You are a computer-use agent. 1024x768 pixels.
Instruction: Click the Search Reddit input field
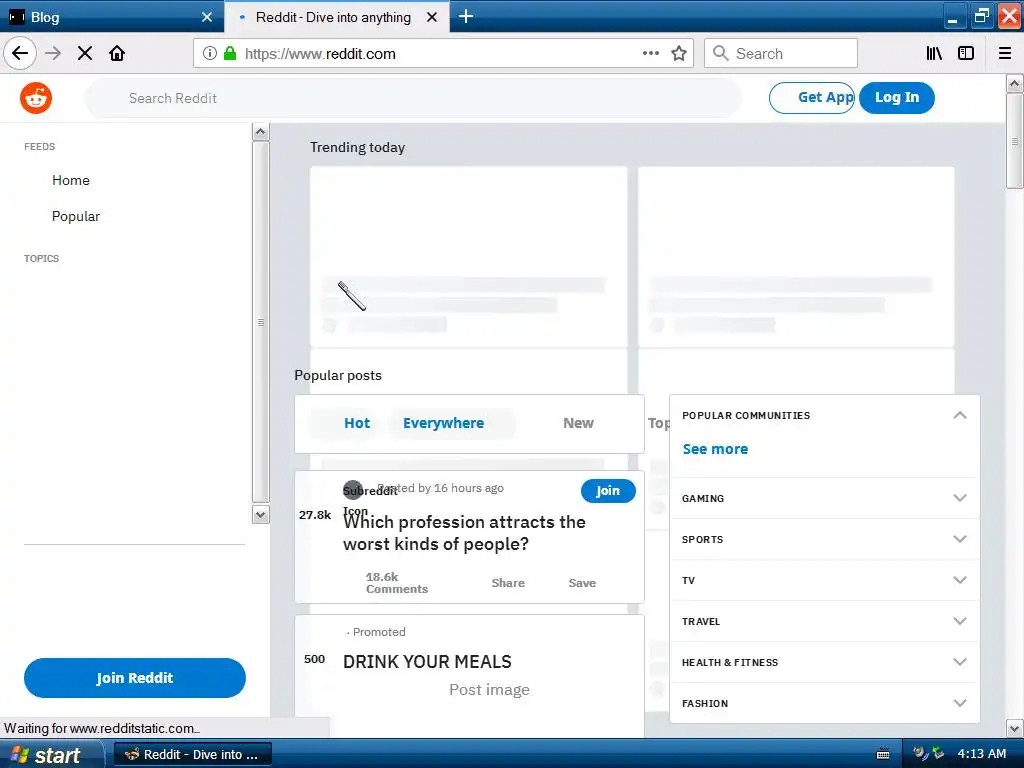(413, 98)
